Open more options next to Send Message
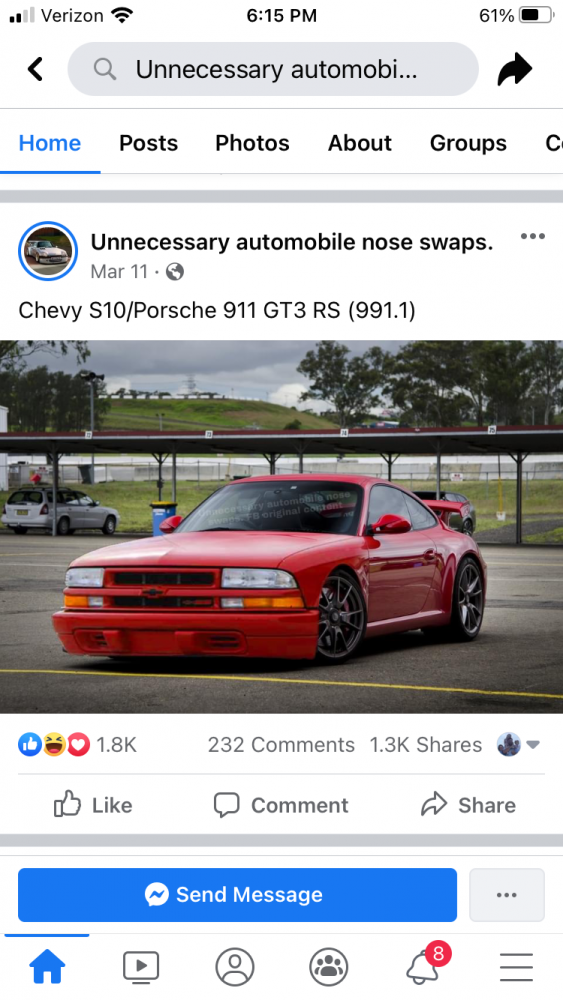This screenshot has width=563, height=1000. 507,895
